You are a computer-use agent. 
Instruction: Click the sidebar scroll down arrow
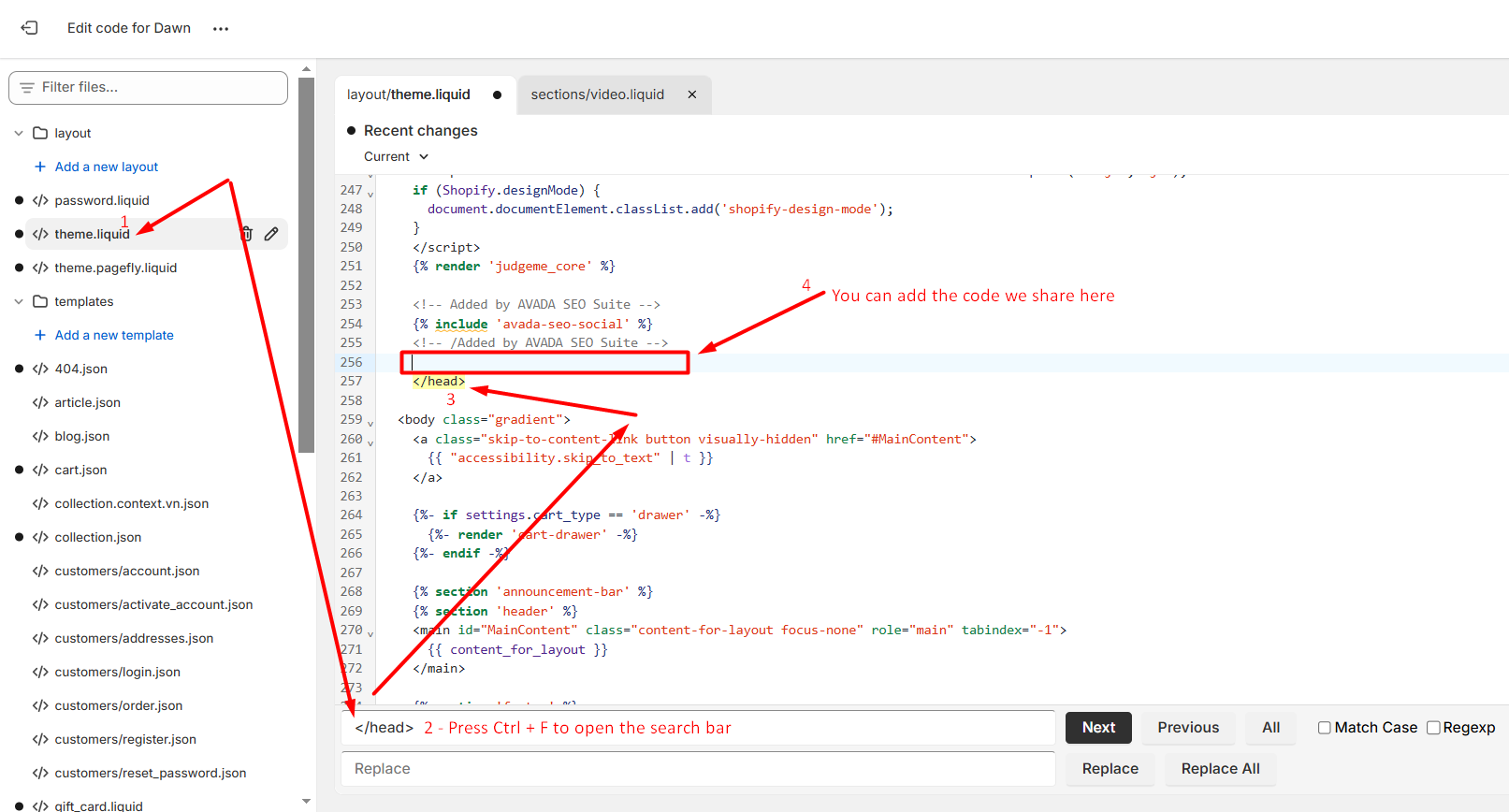(x=306, y=802)
